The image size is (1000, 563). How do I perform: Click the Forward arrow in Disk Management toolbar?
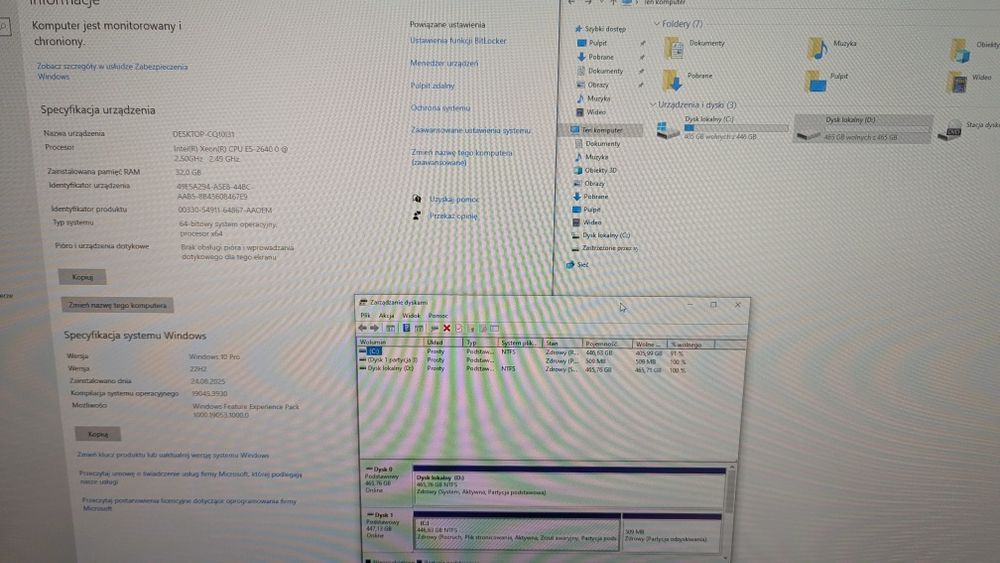coord(374,328)
